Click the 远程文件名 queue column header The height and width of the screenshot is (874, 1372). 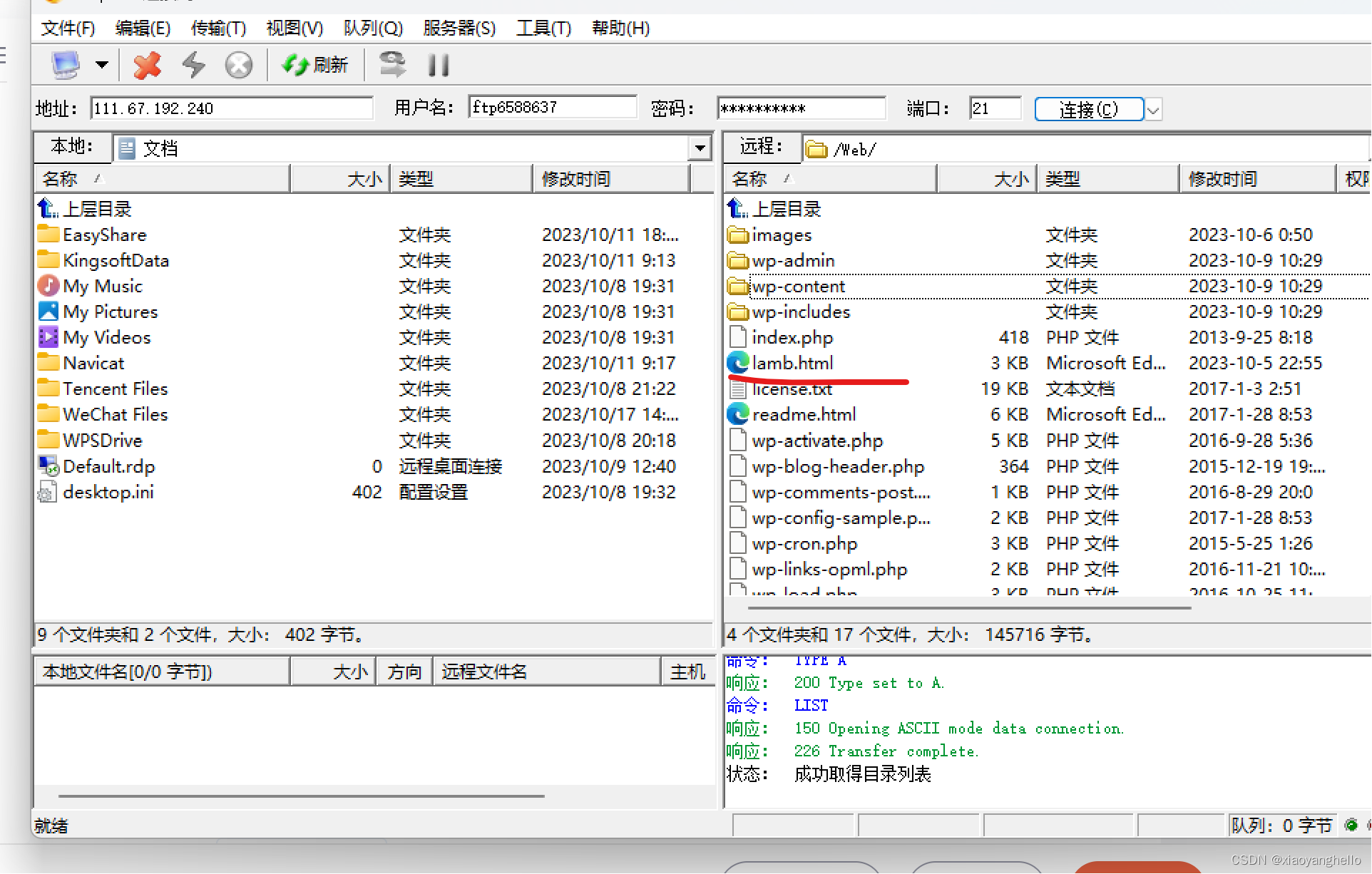(x=547, y=672)
